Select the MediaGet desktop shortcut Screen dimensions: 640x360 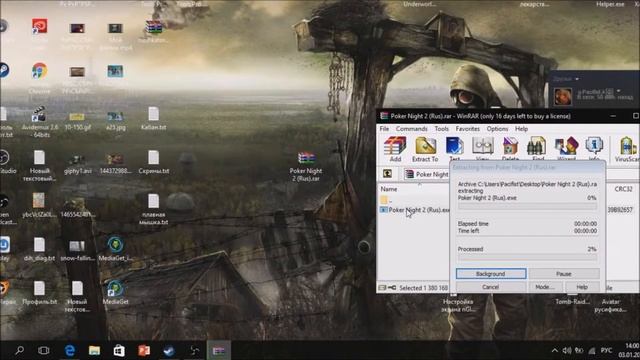[116, 292]
